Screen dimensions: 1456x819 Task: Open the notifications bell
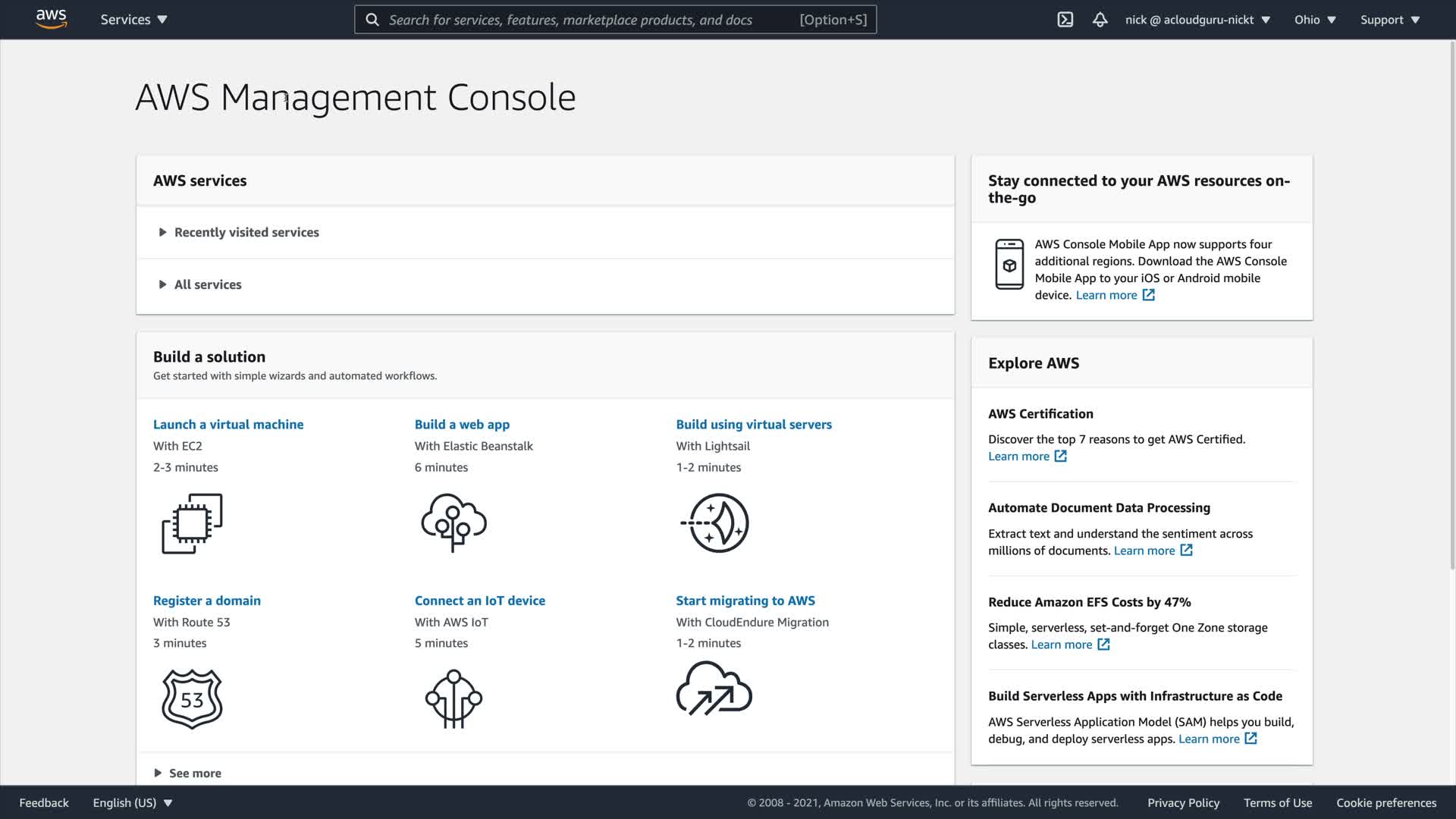[x=1100, y=20]
